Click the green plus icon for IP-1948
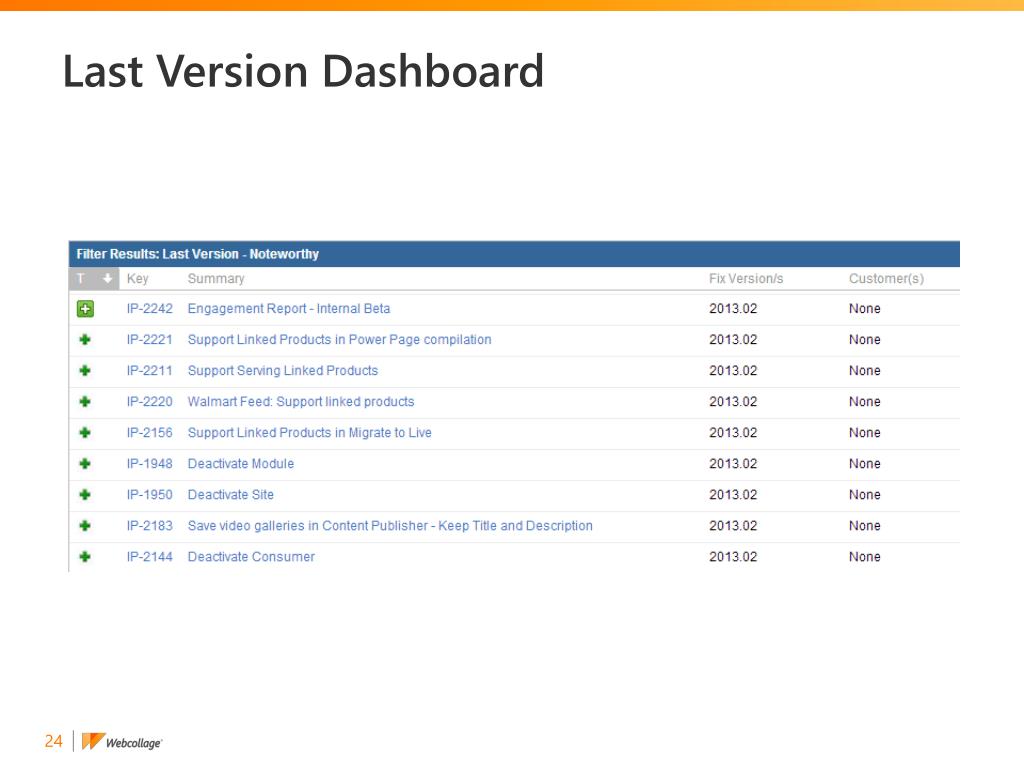1024x768 pixels. coord(85,464)
